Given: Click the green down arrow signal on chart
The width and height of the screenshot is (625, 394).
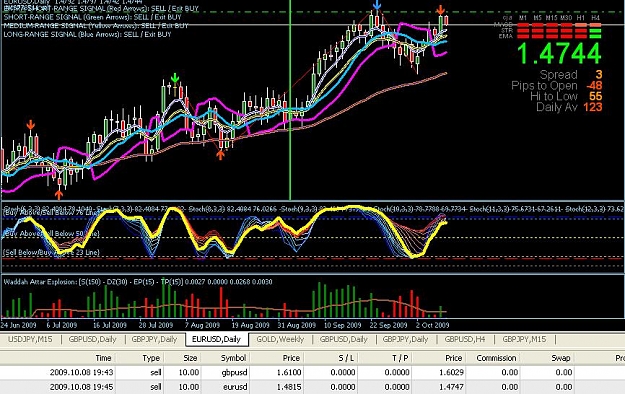Looking at the screenshot, I should [x=175, y=77].
